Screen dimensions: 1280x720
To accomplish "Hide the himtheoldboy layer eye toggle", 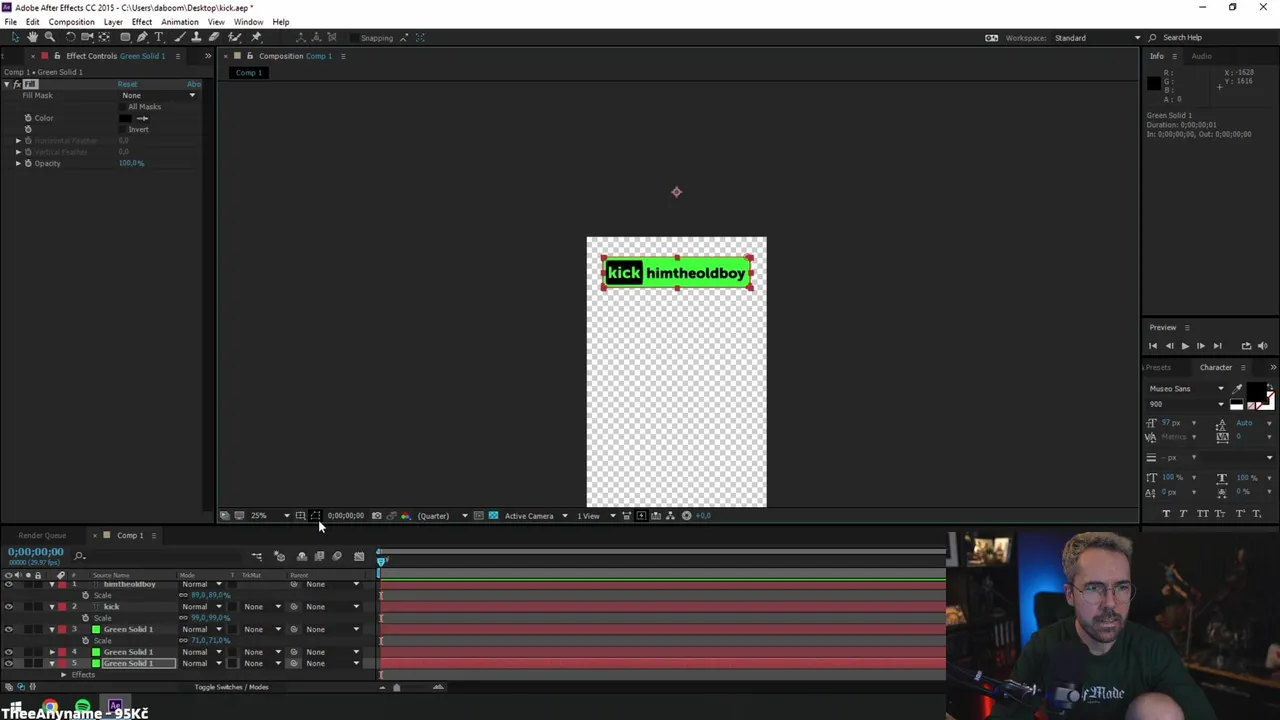I will [9, 584].
